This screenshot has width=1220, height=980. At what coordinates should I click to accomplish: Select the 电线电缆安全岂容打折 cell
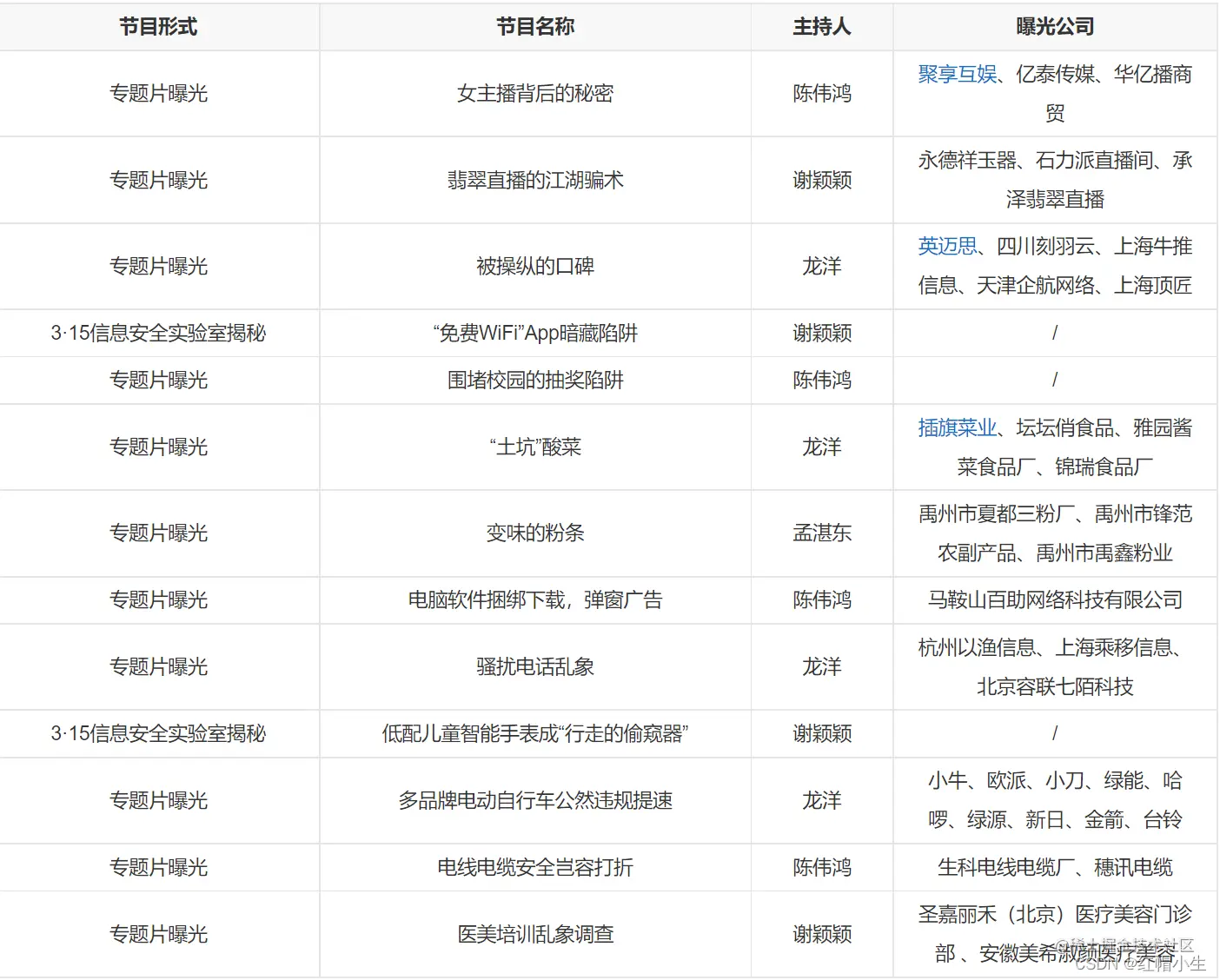point(535,868)
